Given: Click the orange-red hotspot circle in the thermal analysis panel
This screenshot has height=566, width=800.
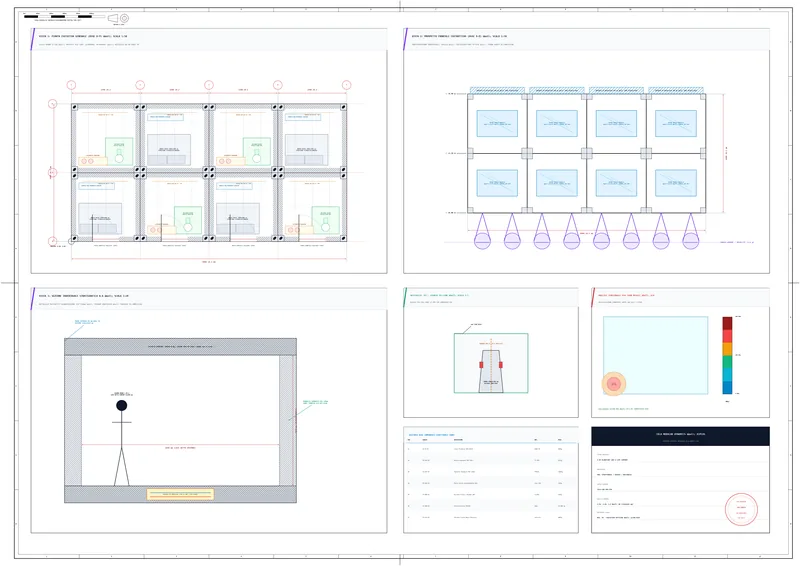Looking at the screenshot, I should tap(614, 384).
